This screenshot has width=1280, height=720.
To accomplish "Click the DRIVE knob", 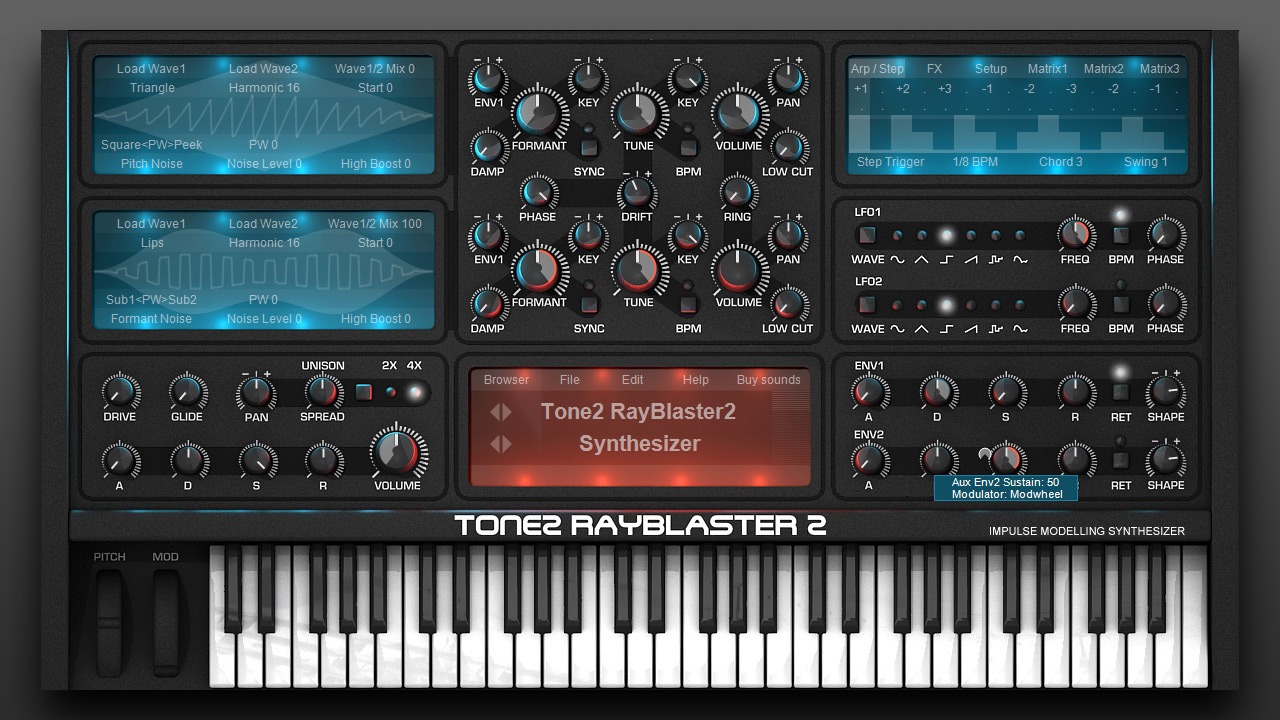I will click(120, 392).
